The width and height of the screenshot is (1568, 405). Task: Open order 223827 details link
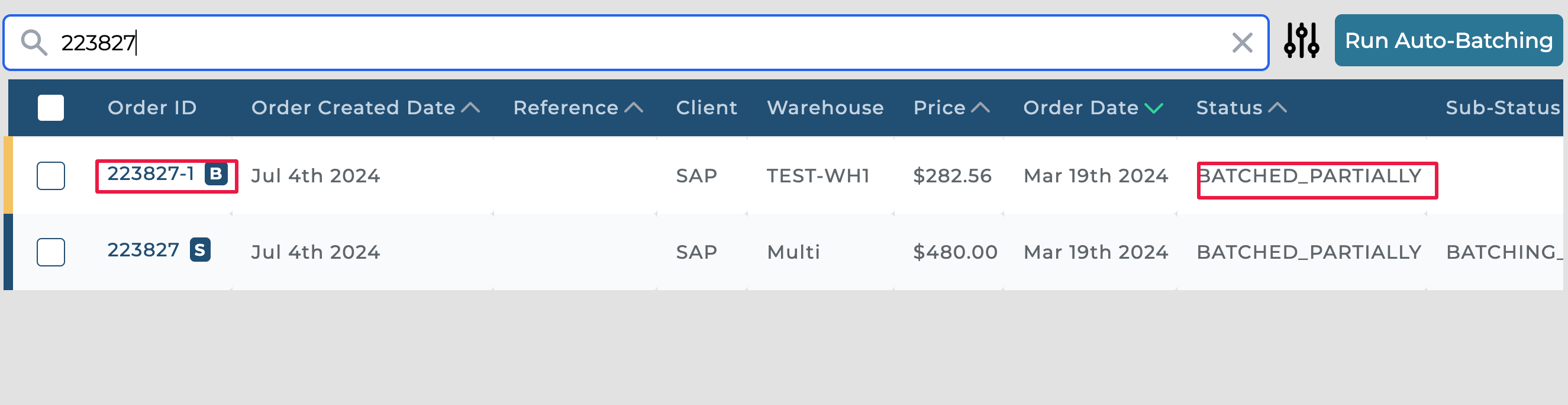[x=143, y=250]
